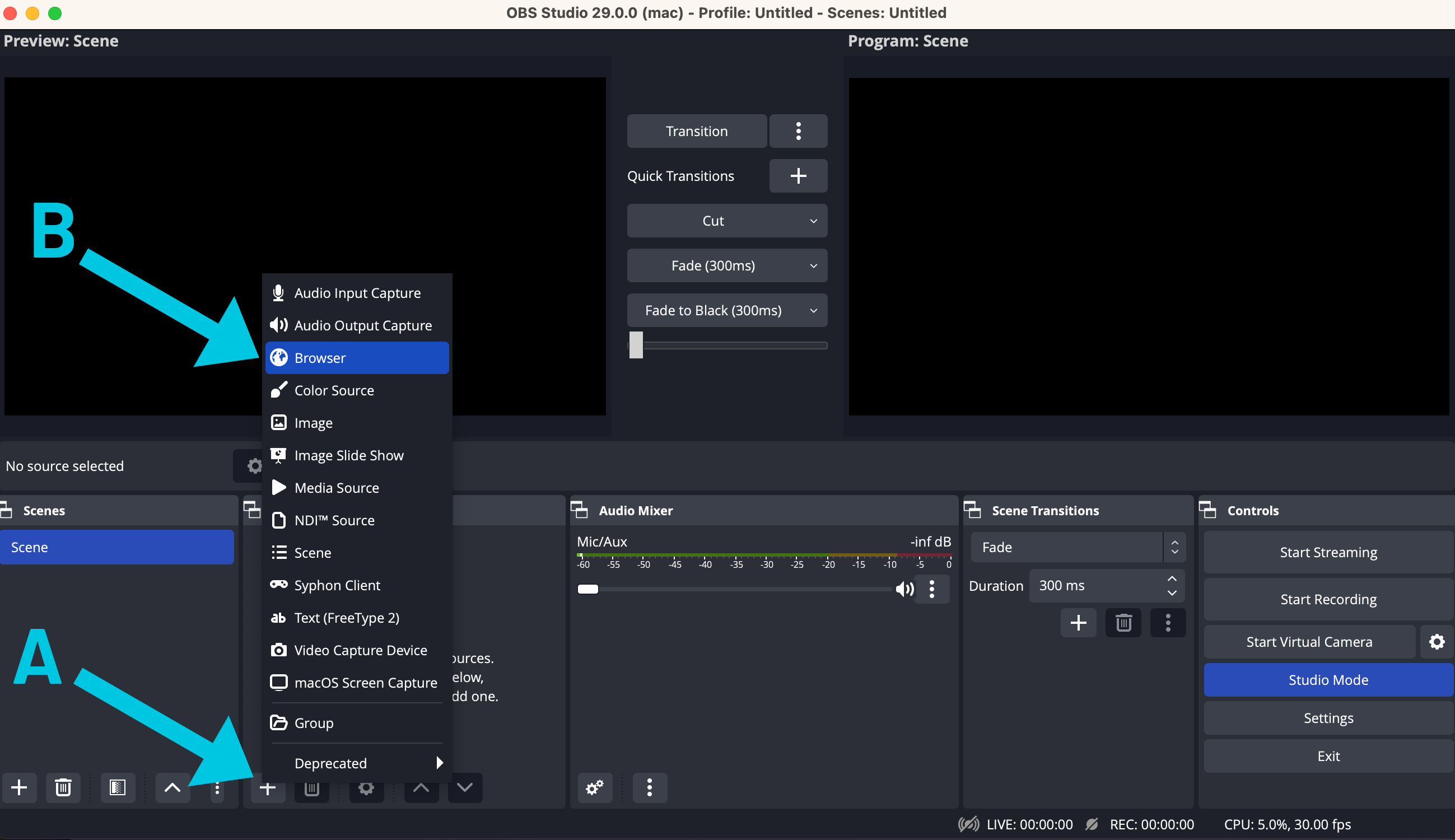Viewport: 1455px width, 840px height.
Task: Adjust the transition T-bar slider handle
Action: [x=636, y=345]
